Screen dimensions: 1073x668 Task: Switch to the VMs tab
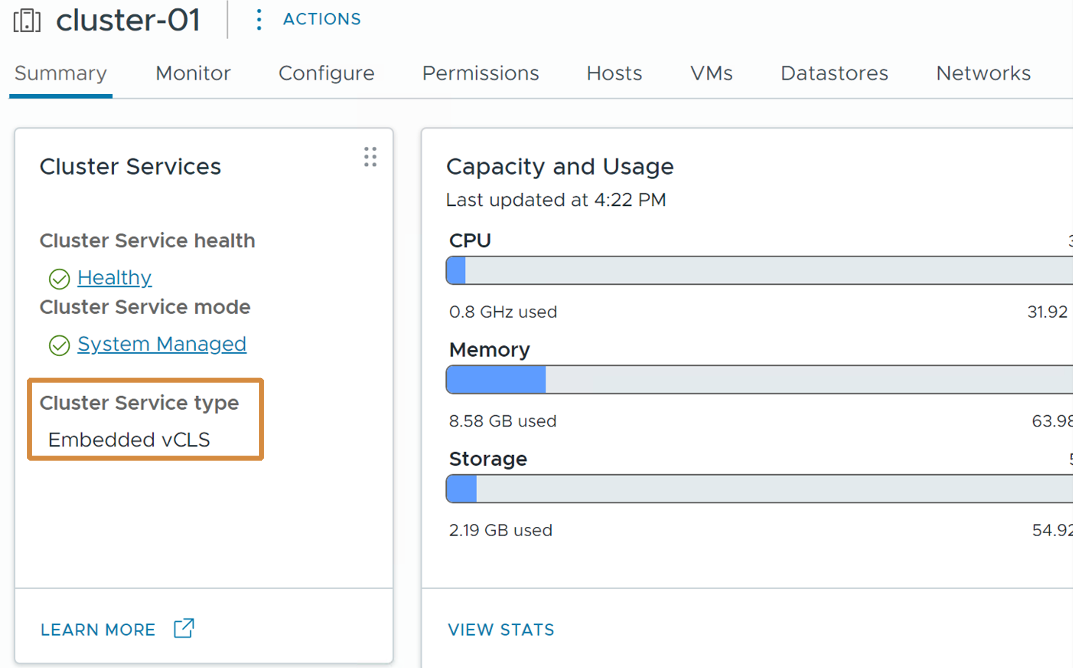[x=711, y=73]
